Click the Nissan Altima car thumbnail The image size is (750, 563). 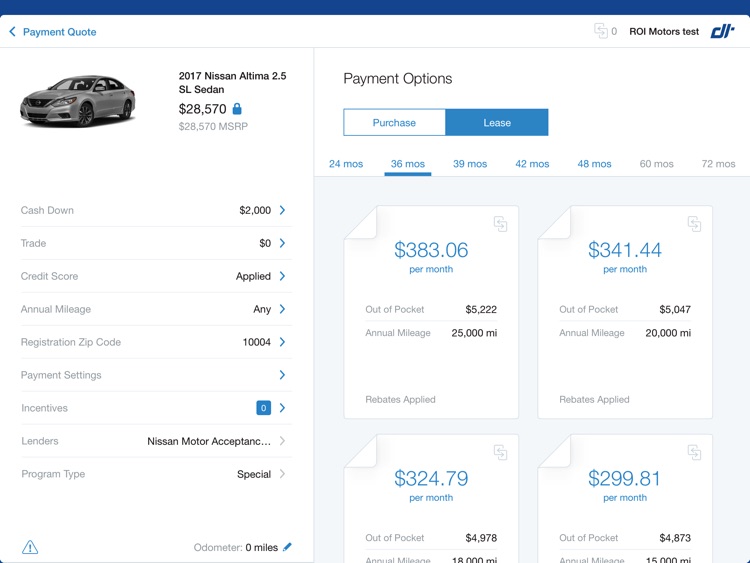(x=77, y=101)
